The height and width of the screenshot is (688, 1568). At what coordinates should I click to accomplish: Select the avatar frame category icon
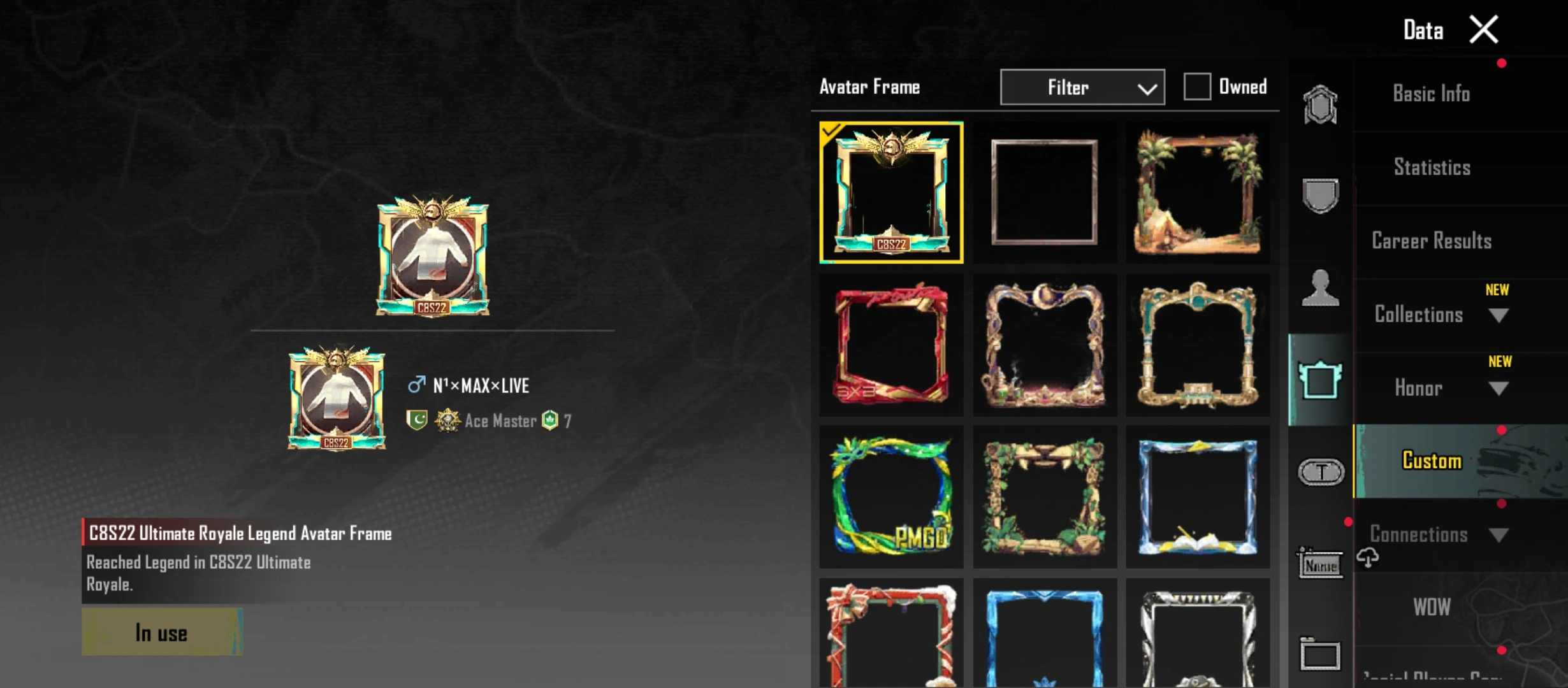pos(1320,380)
